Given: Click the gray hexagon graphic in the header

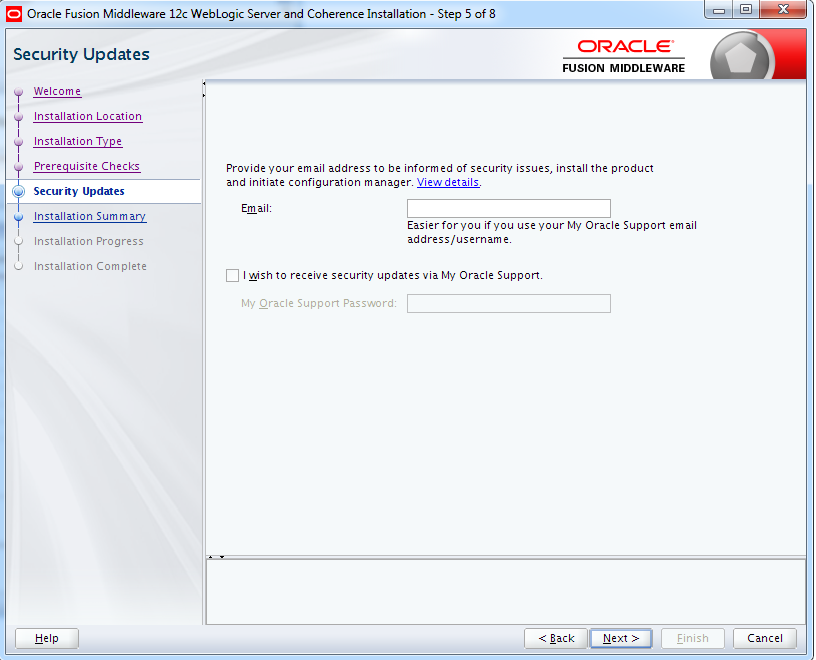Looking at the screenshot, I should [741, 54].
